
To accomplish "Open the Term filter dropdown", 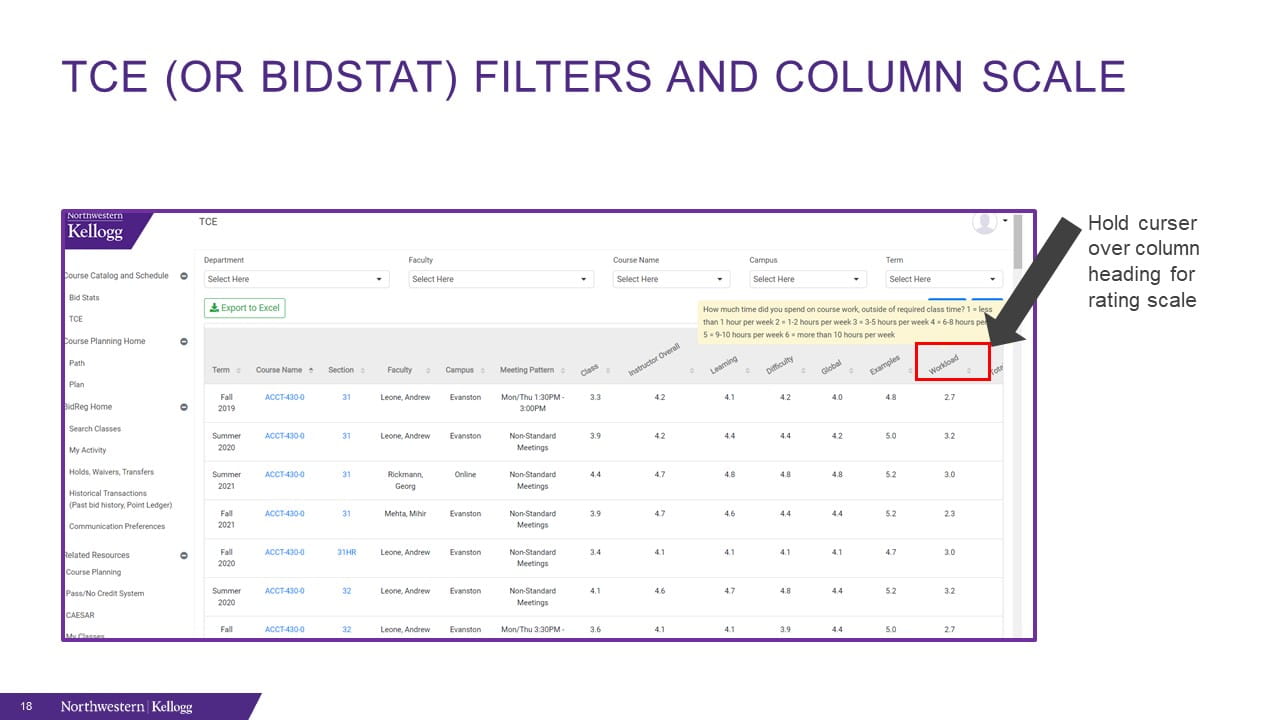I will 943,279.
